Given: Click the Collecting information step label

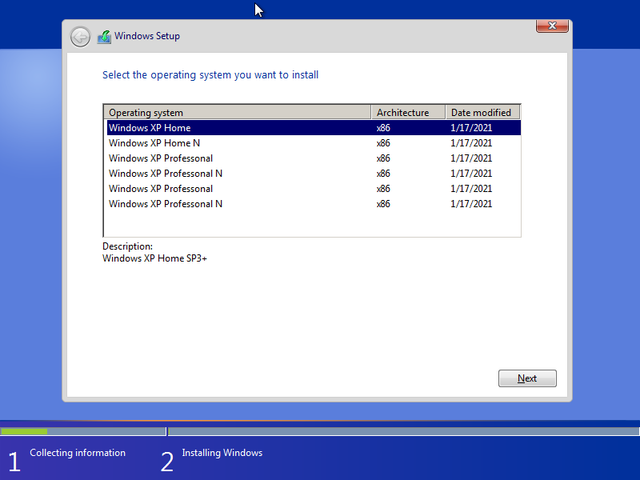Looking at the screenshot, I should click(x=78, y=453).
